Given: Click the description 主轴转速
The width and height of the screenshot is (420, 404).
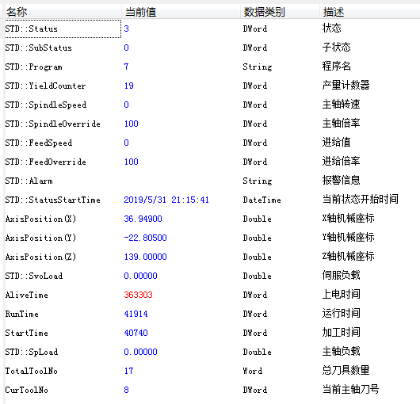Looking at the screenshot, I should click(x=341, y=104).
